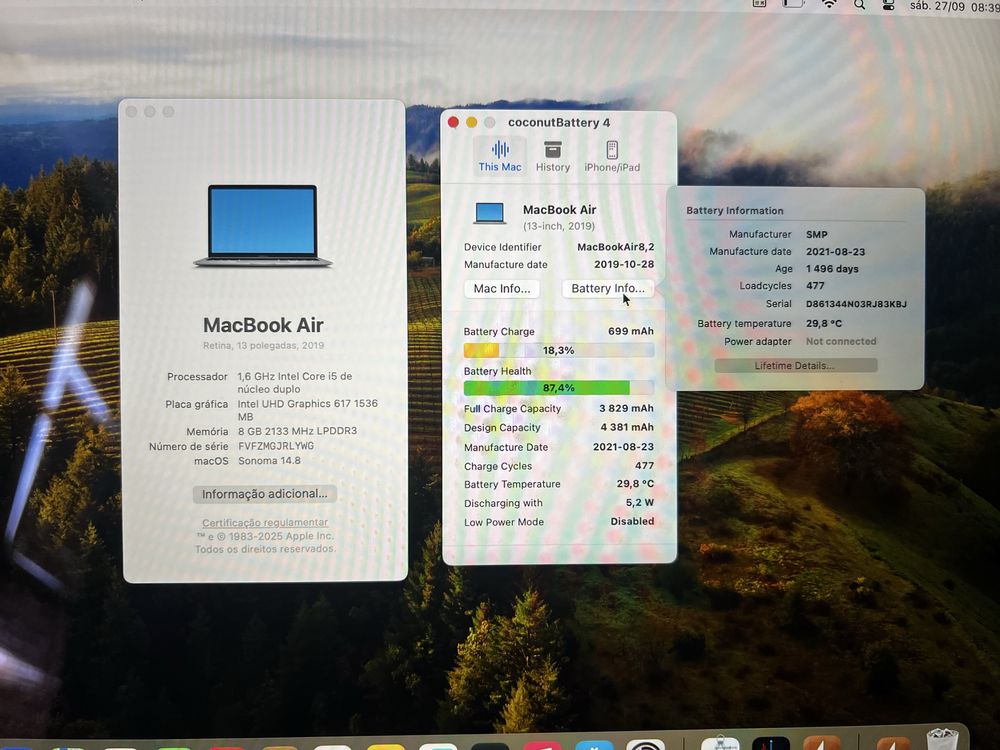Click the Intel UHD Graphics 617 text
1000x750 pixels.
tap(307, 409)
